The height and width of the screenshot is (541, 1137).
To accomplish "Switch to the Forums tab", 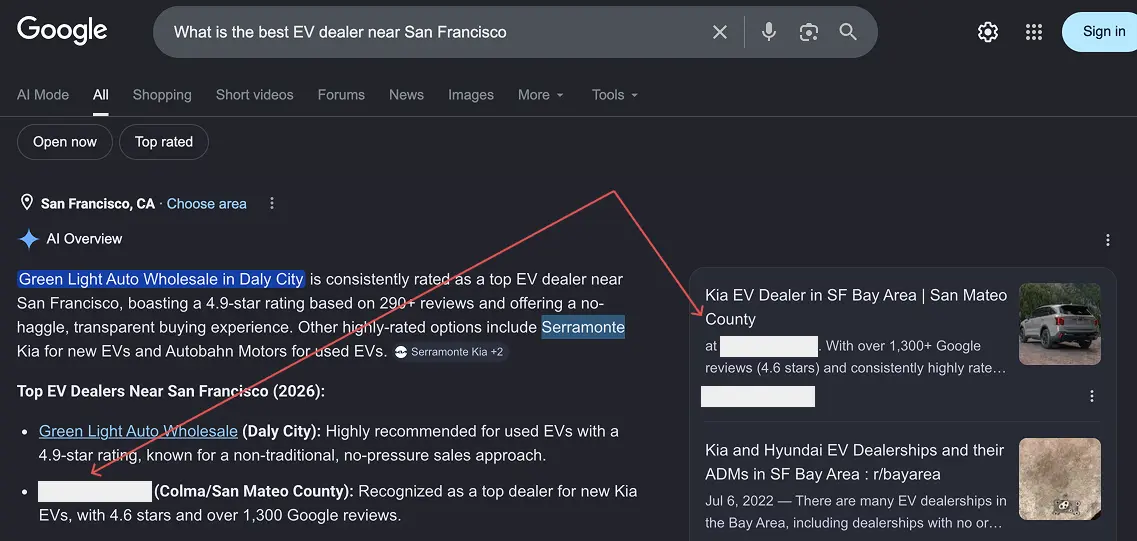I will click(341, 95).
